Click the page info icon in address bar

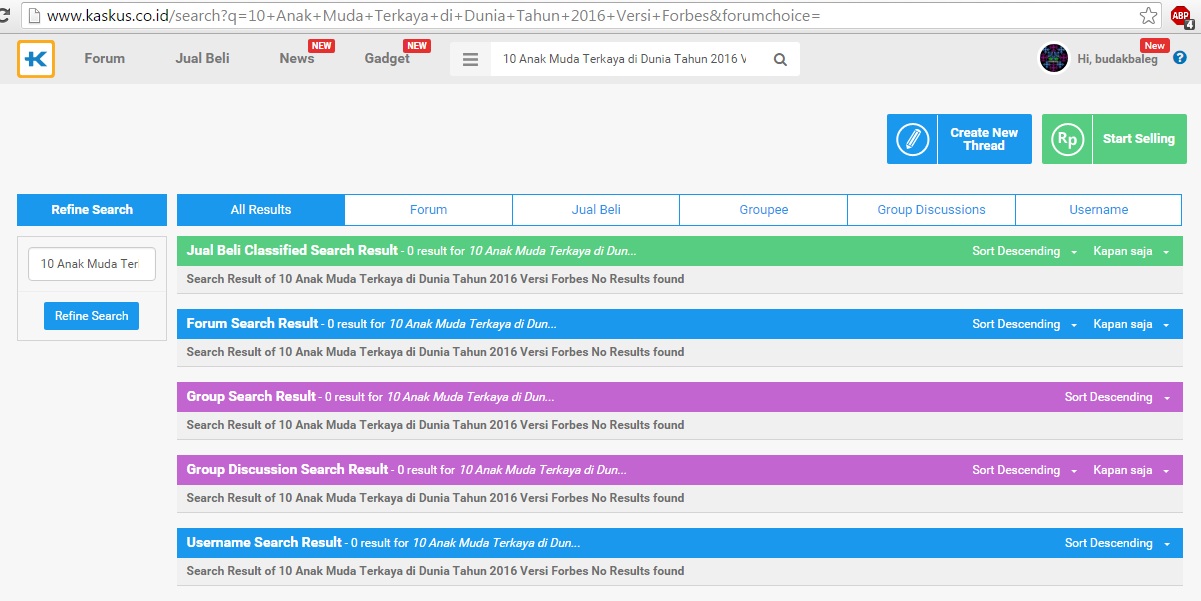[x=33, y=16]
